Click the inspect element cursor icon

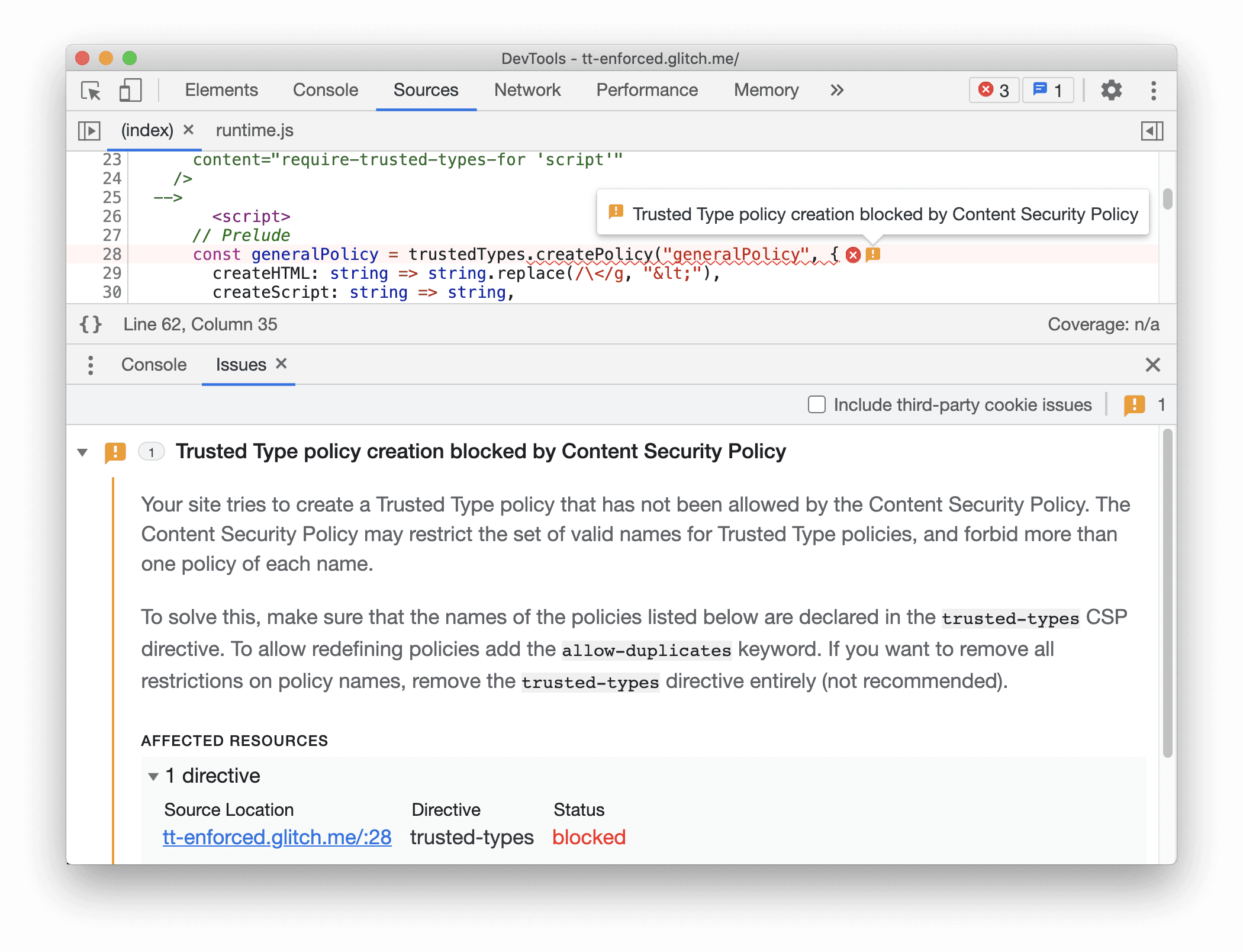pyautogui.click(x=91, y=89)
